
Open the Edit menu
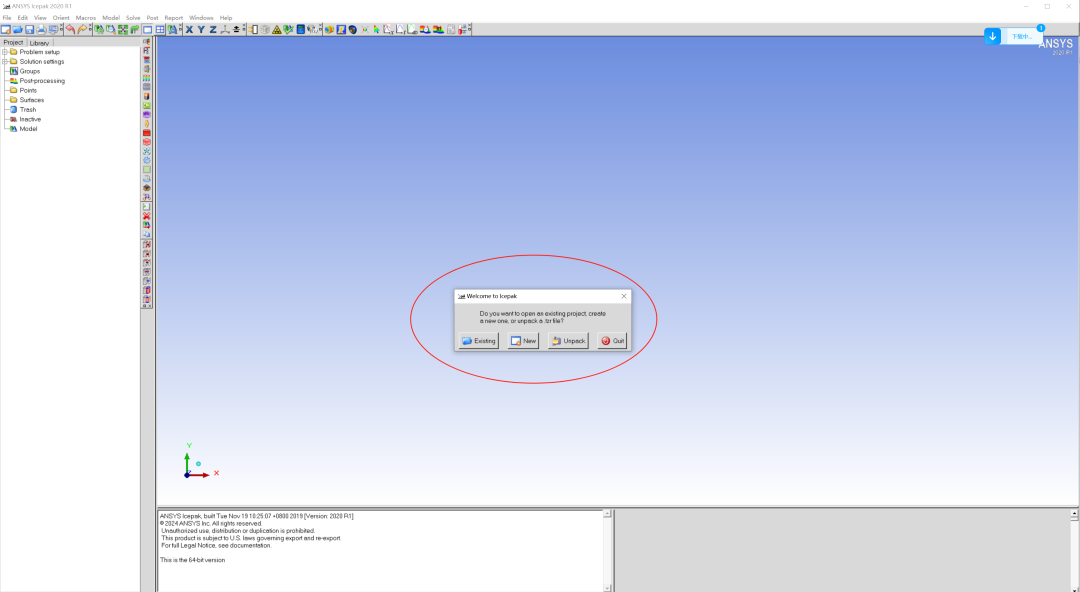point(23,18)
